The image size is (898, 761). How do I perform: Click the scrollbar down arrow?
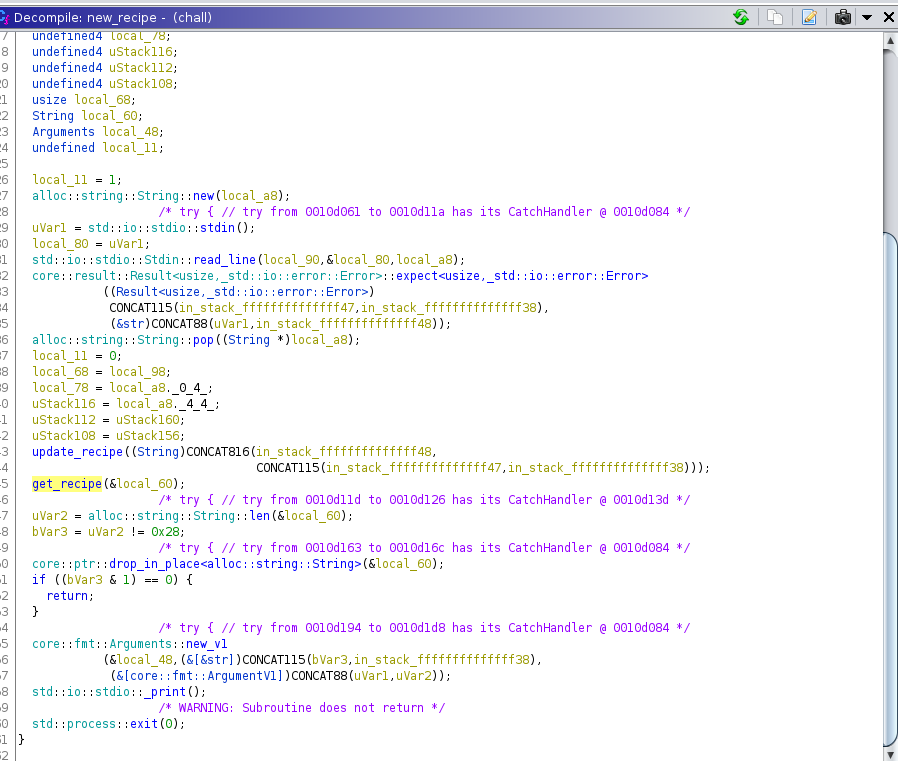pyautogui.click(x=891, y=754)
